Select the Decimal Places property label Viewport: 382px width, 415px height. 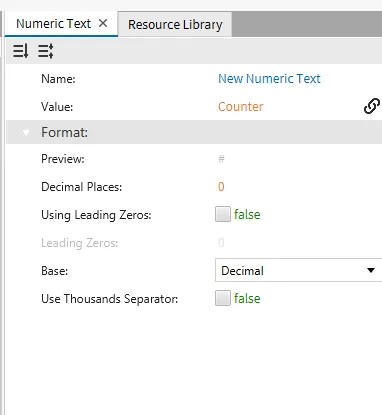82,187
